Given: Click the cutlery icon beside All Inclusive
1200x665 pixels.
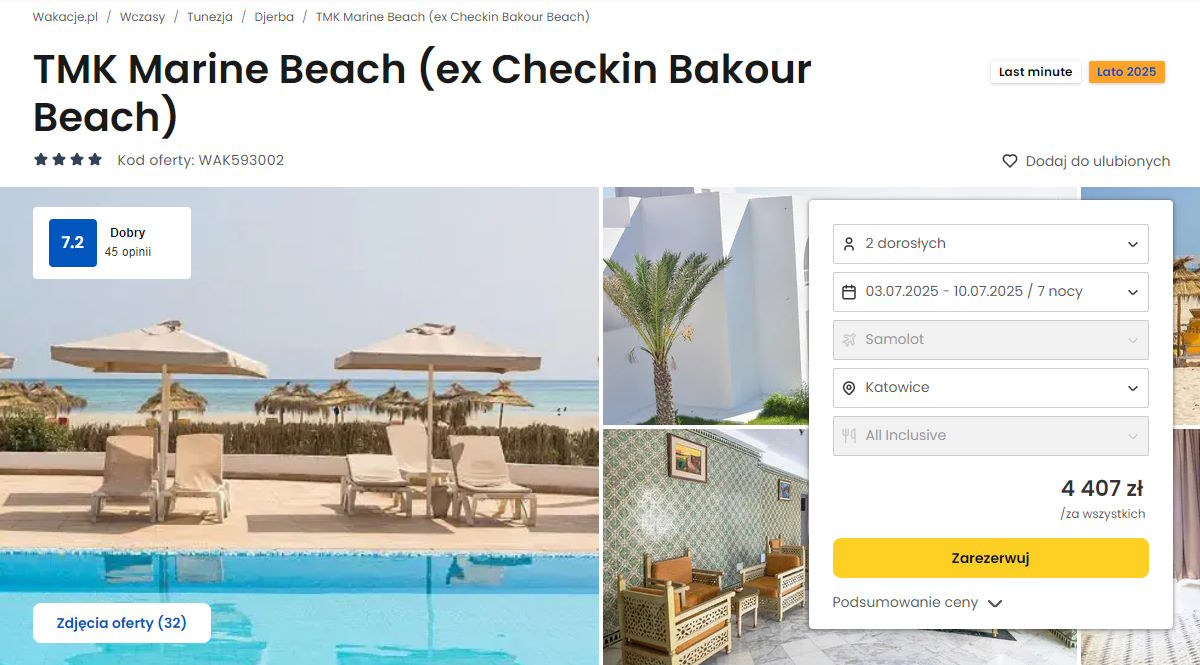Looking at the screenshot, I should (x=849, y=436).
